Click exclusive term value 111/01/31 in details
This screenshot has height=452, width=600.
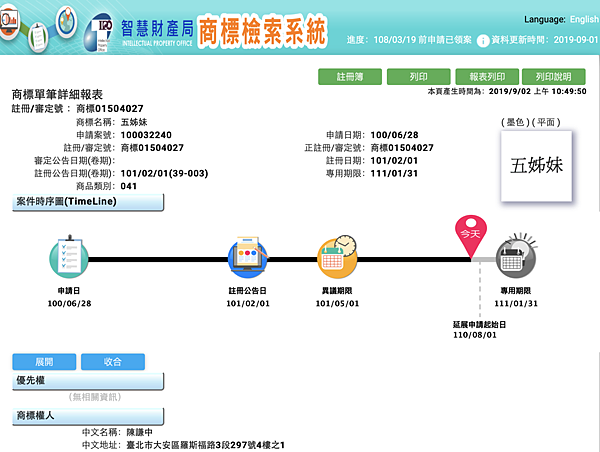[x=394, y=174]
